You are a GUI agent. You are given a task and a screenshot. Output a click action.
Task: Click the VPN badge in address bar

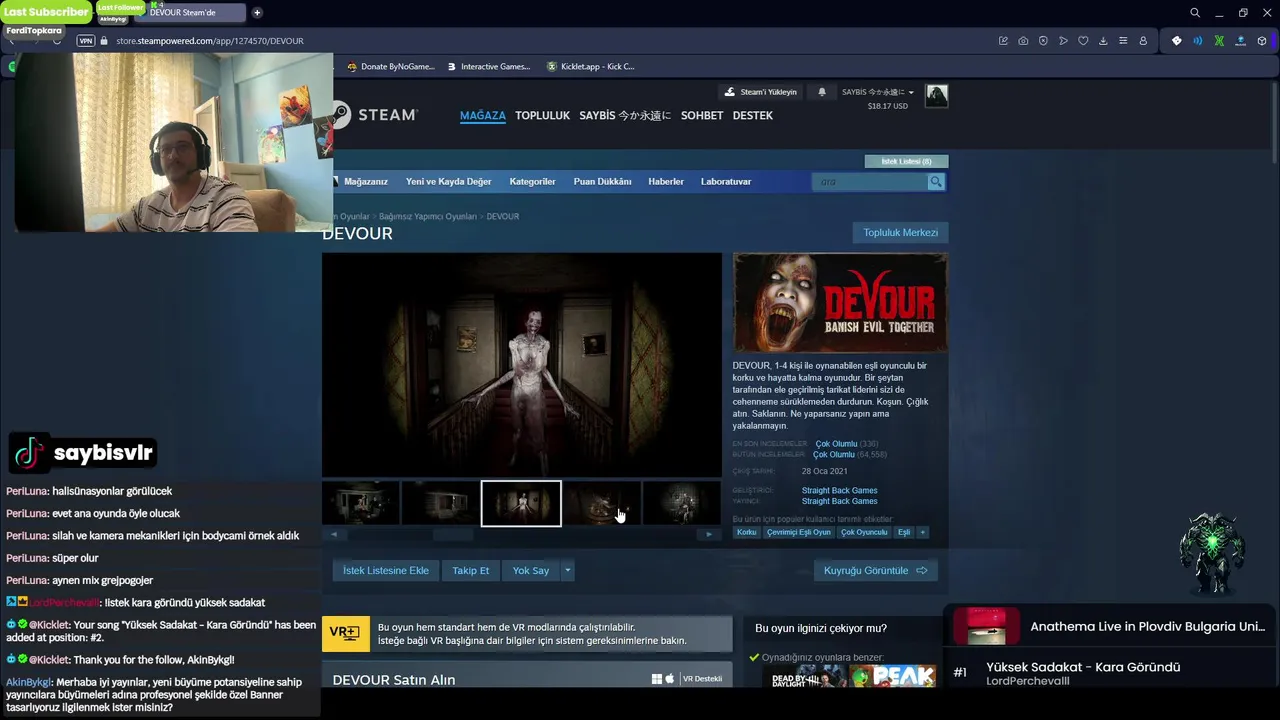pos(85,41)
